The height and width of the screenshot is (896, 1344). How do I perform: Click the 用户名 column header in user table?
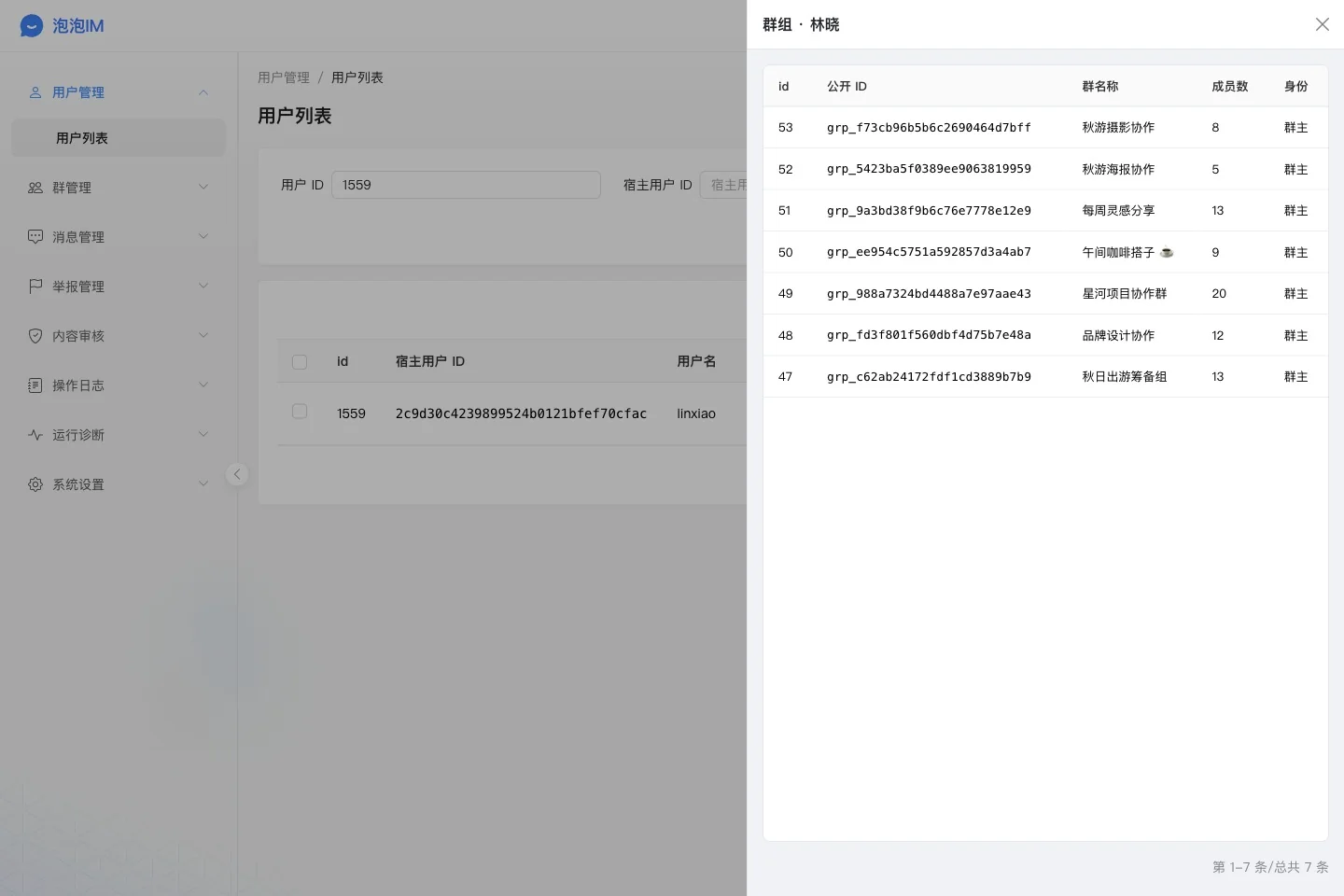696,361
